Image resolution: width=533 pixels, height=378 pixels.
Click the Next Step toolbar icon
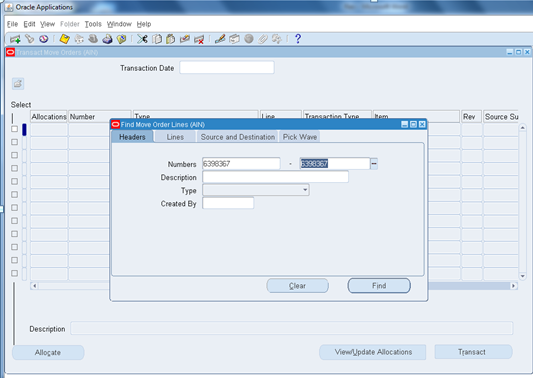click(x=79, y=39)
